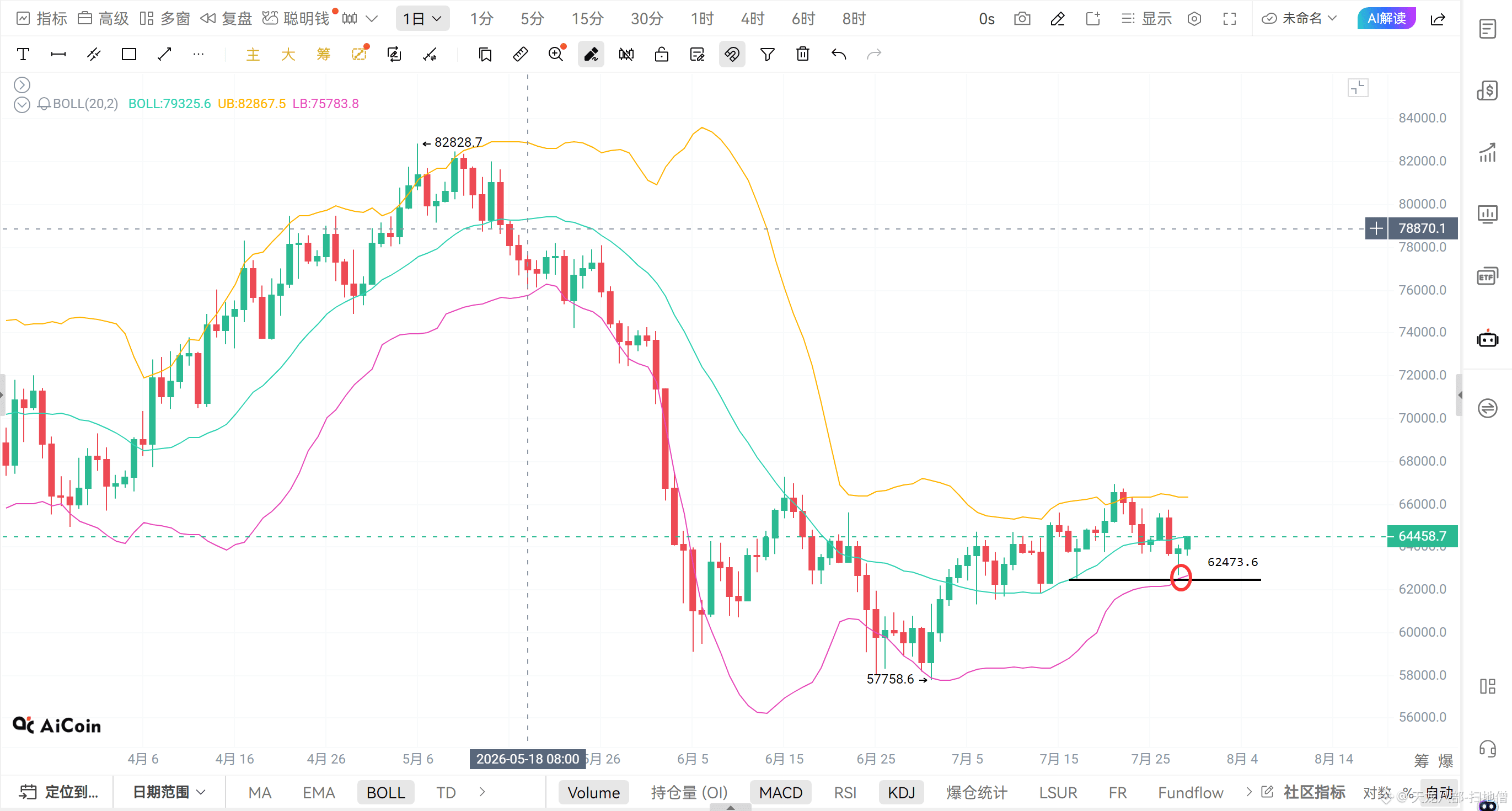
Task: Click the 定位到 locate button
Action: click(58, 792)
